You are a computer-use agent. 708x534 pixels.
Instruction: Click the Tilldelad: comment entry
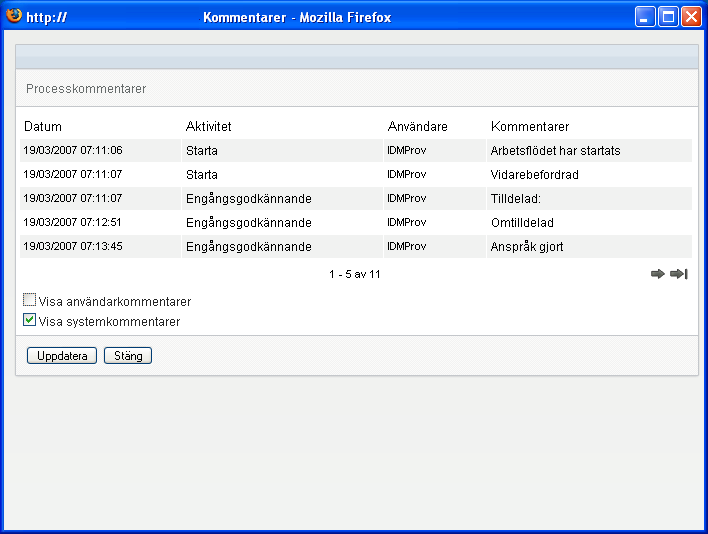515,199
